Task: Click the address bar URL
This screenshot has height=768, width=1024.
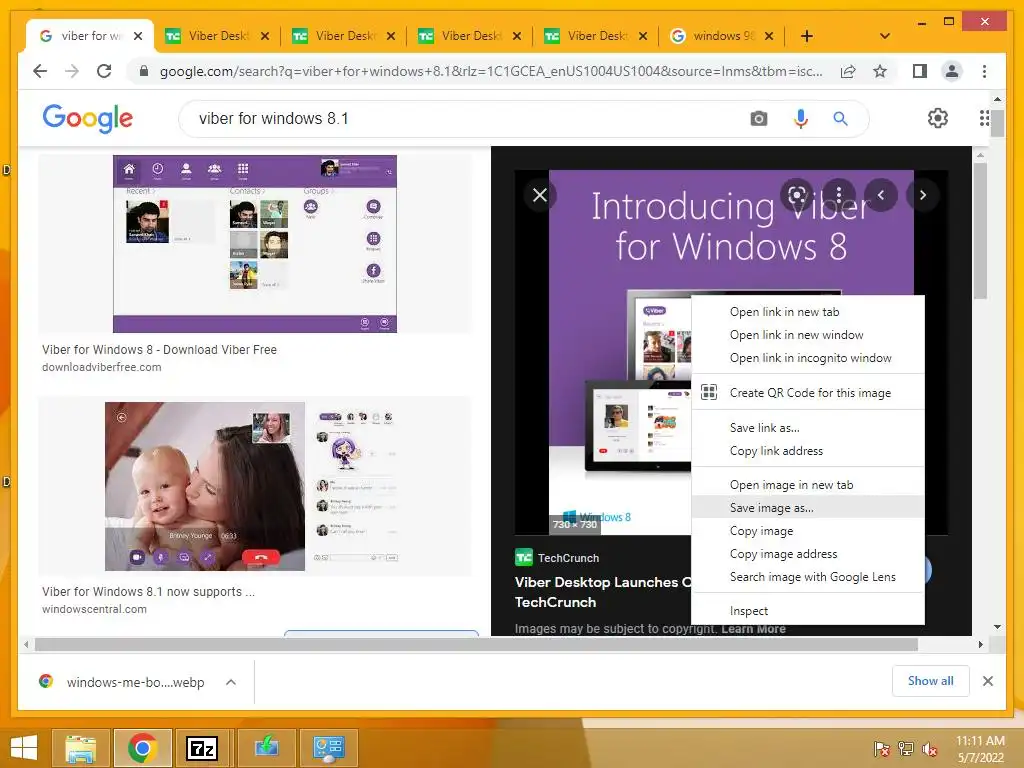Action: point(491,71)
